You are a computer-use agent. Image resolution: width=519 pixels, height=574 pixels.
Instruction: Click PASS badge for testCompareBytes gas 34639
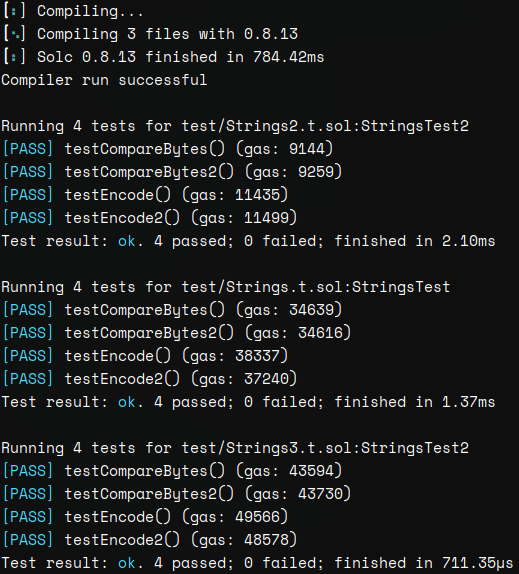point(28,310)
